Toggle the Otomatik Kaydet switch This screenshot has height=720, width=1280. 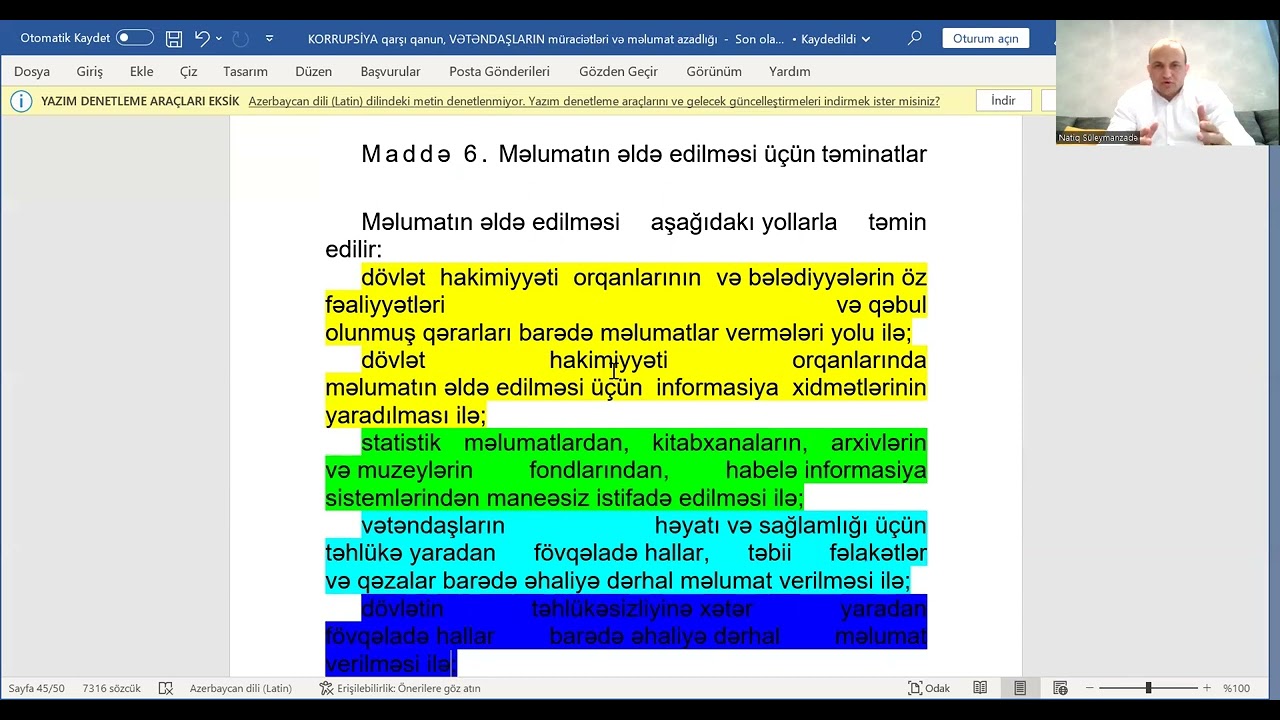pyautogui.click(x=135, y=38)
